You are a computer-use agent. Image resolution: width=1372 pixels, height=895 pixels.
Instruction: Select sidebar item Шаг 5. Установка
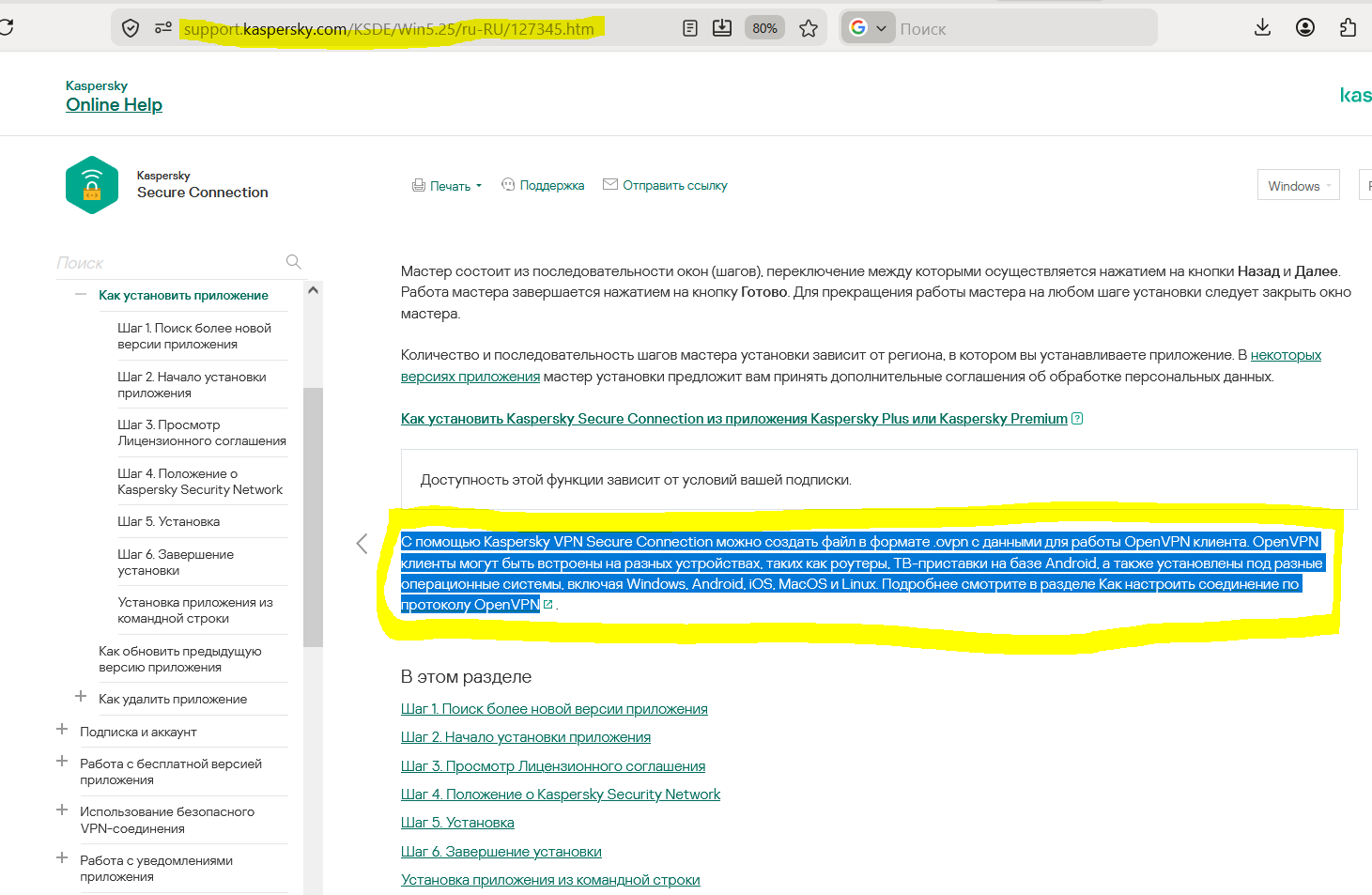[169, 521]
